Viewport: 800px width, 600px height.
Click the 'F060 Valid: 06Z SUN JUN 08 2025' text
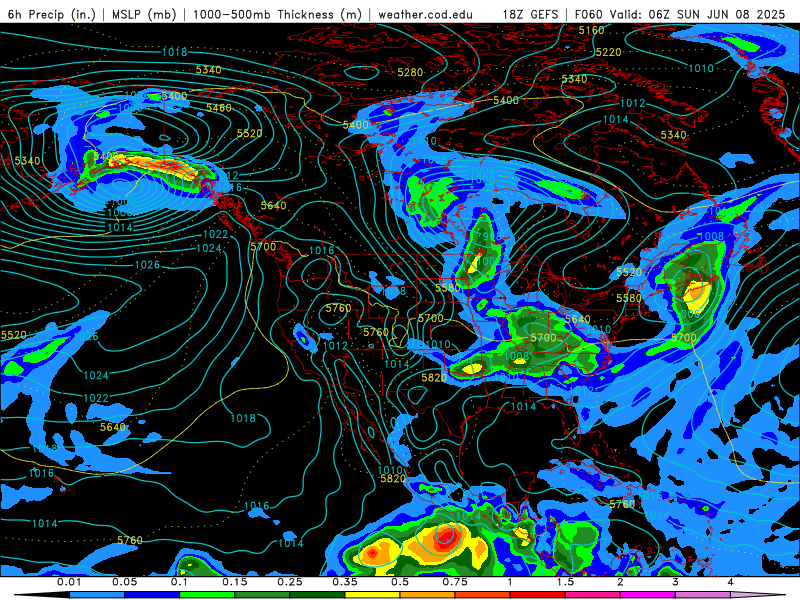pos(680,14)
